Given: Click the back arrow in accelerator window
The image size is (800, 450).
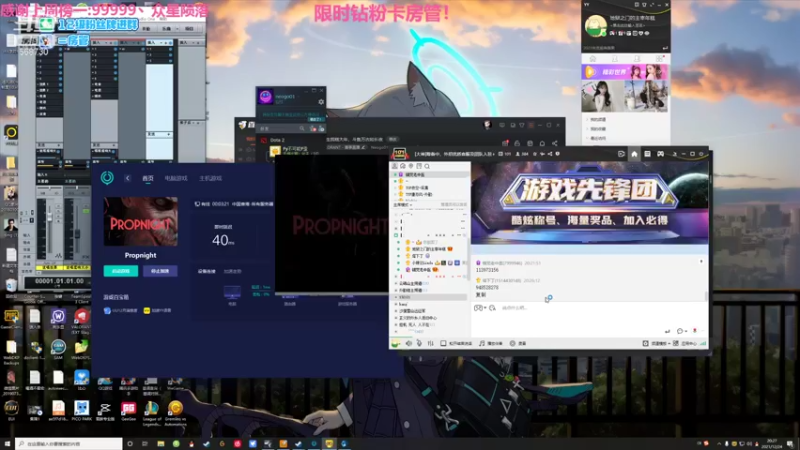Looking at the screenshot, I should click(128, 178).
